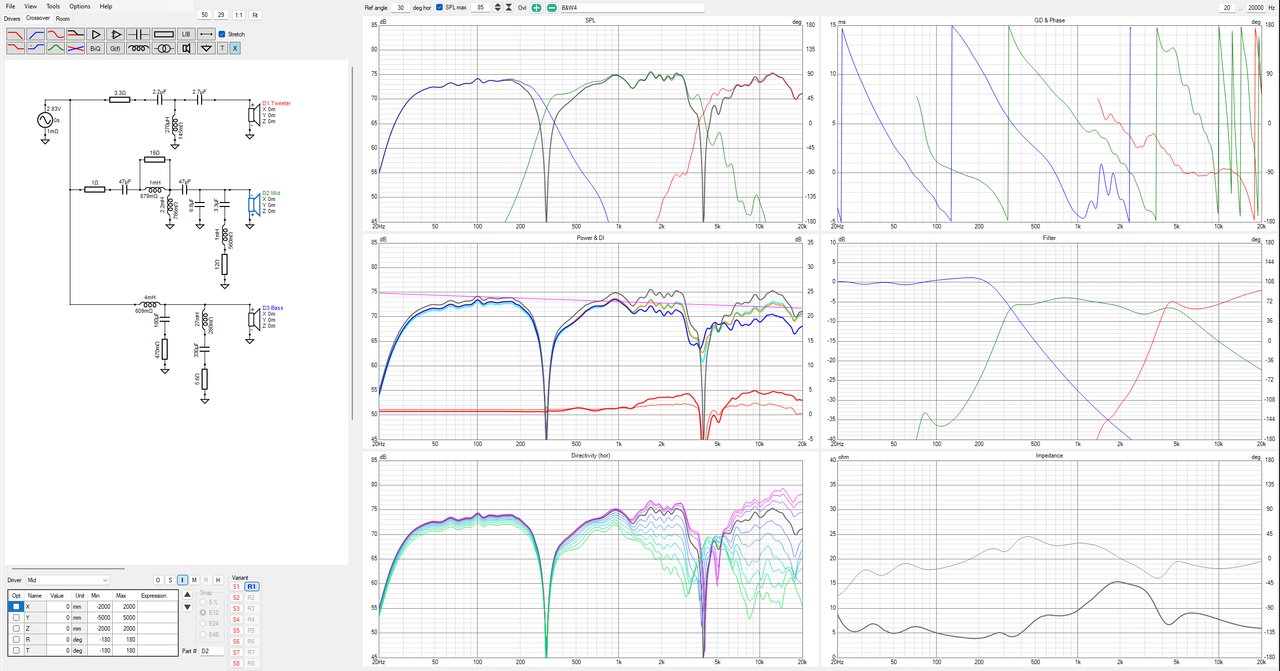Viewport: 1280px width, 671px height.
Task: Click the green plus overlay add button
Action: (x=537, y=8)
